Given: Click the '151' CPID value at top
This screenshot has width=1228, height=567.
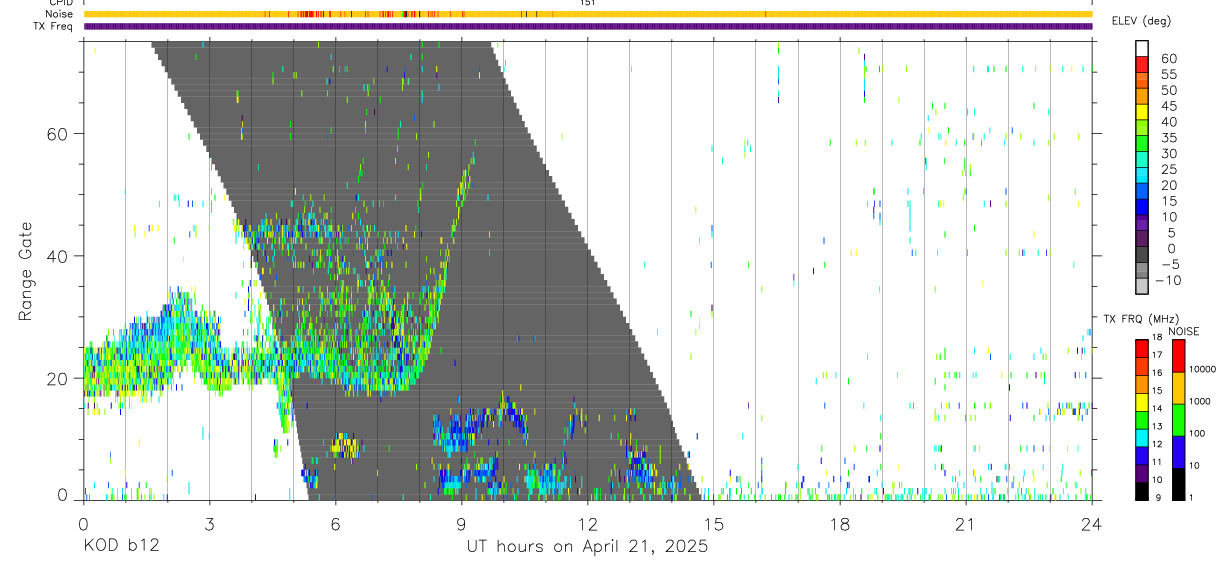Looking at the screenshot, I should (588, 3).
